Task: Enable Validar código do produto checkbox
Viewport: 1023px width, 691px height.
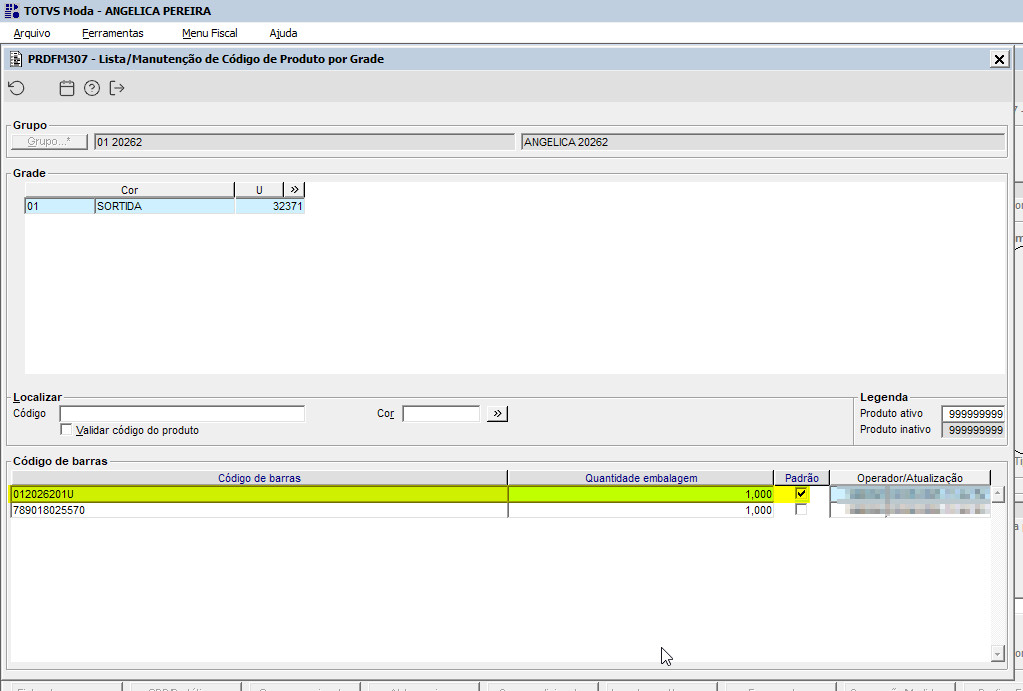Action: pyautogui.click(x=66, y=429)
